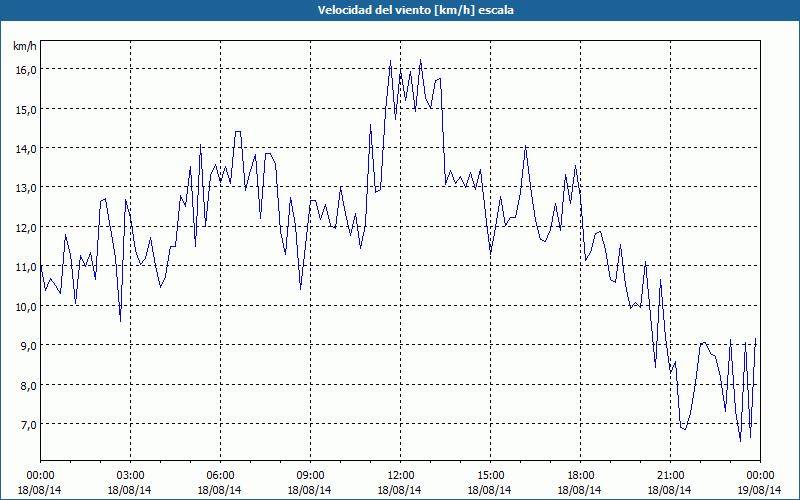Click the 13,0 y-axis value

point(26,188)
